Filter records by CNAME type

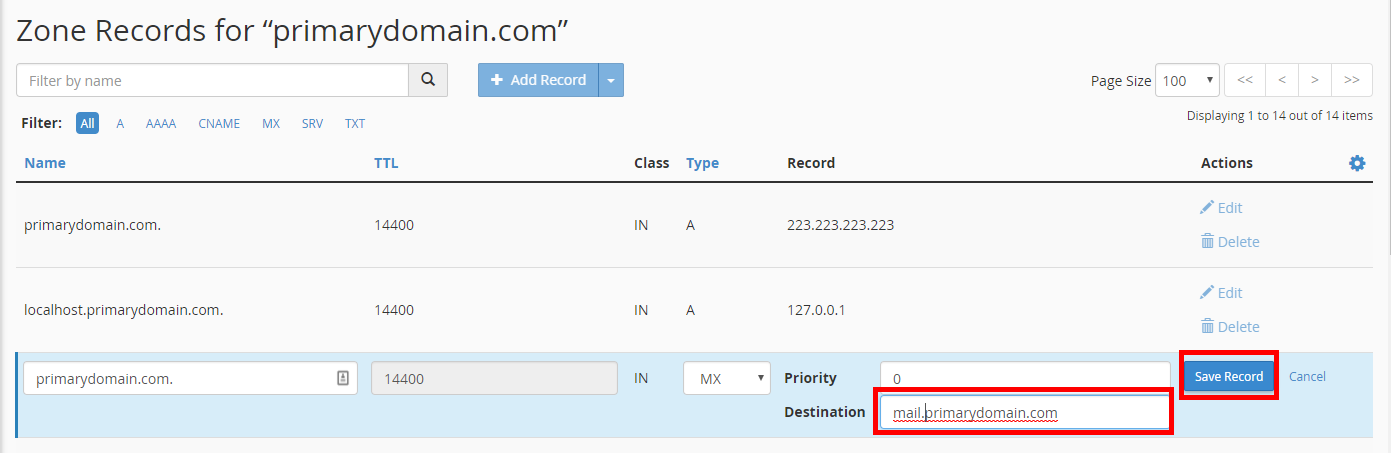[x=219, y=124]
